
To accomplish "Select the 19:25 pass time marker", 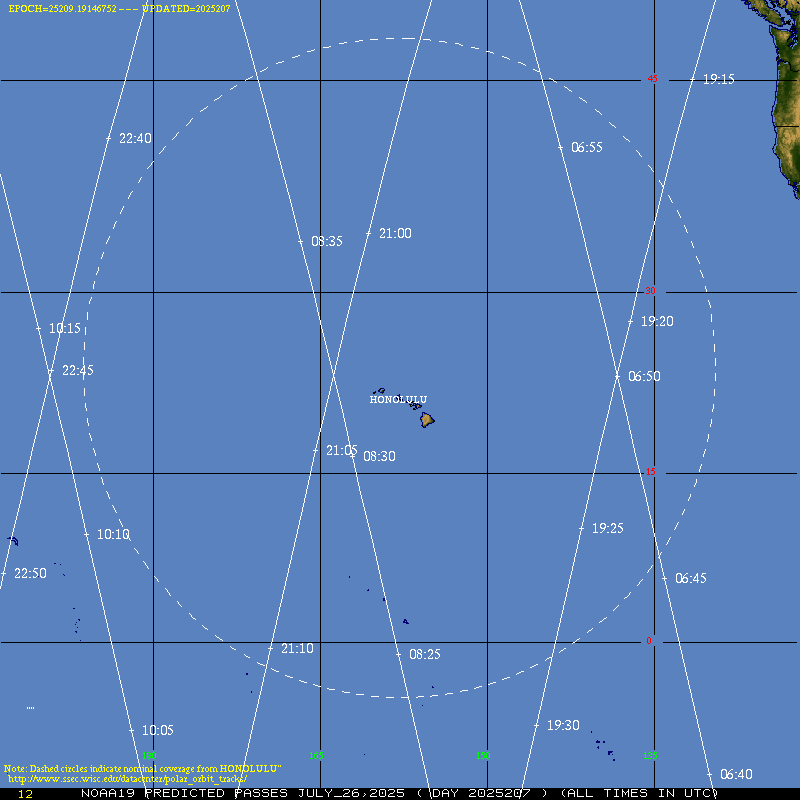I will coord(607,528).
